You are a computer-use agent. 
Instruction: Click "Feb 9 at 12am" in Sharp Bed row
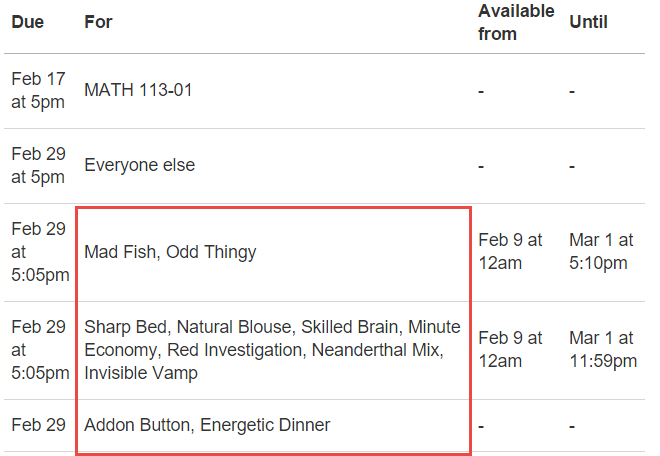click(x=510, y=350)
